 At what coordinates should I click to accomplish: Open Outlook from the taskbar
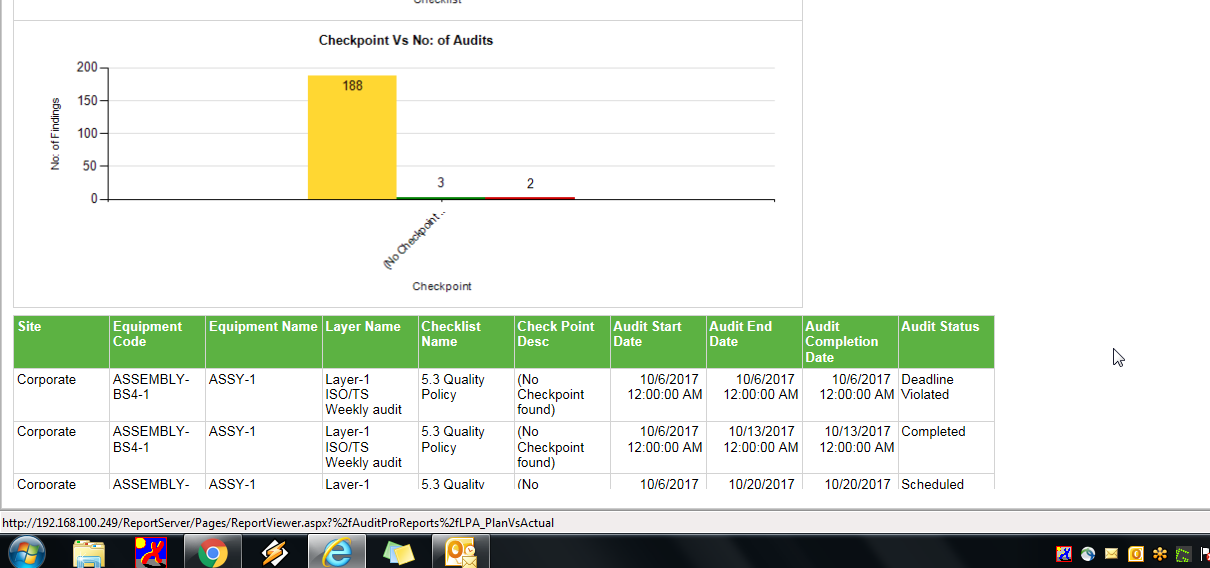[x=460, y=552]
